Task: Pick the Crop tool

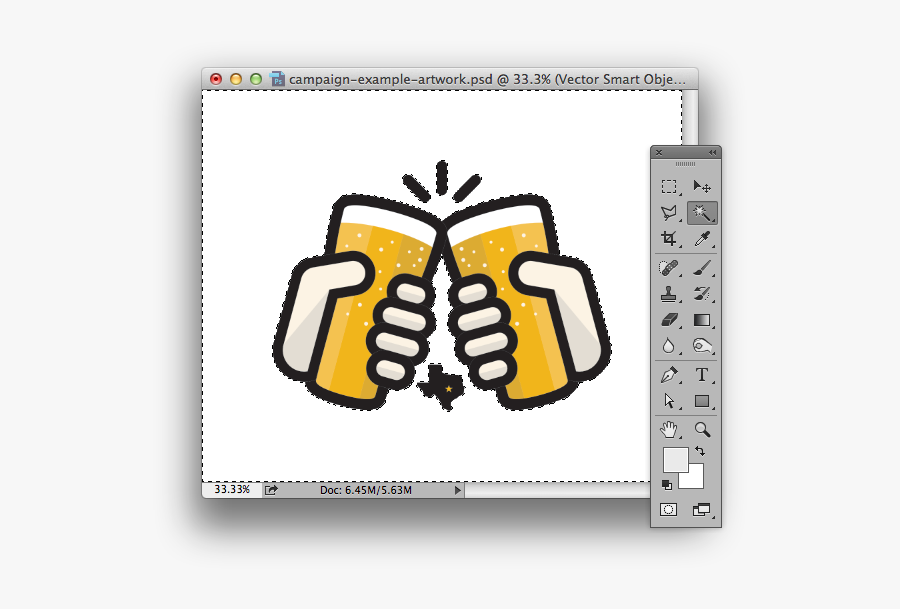Action: point(666,239)
